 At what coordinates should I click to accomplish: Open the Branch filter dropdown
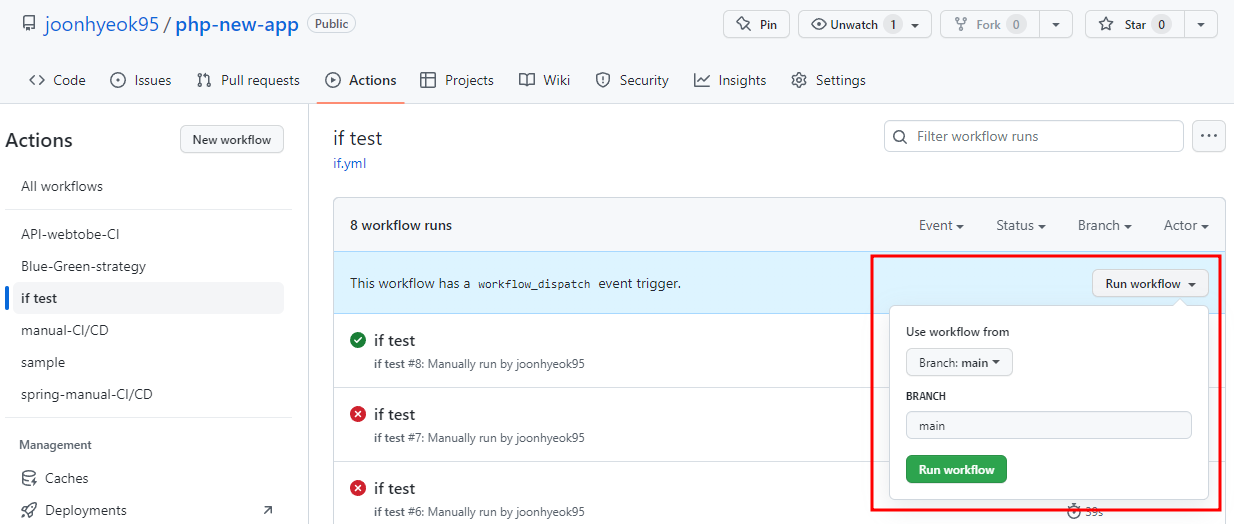[x=1105, y=225]
